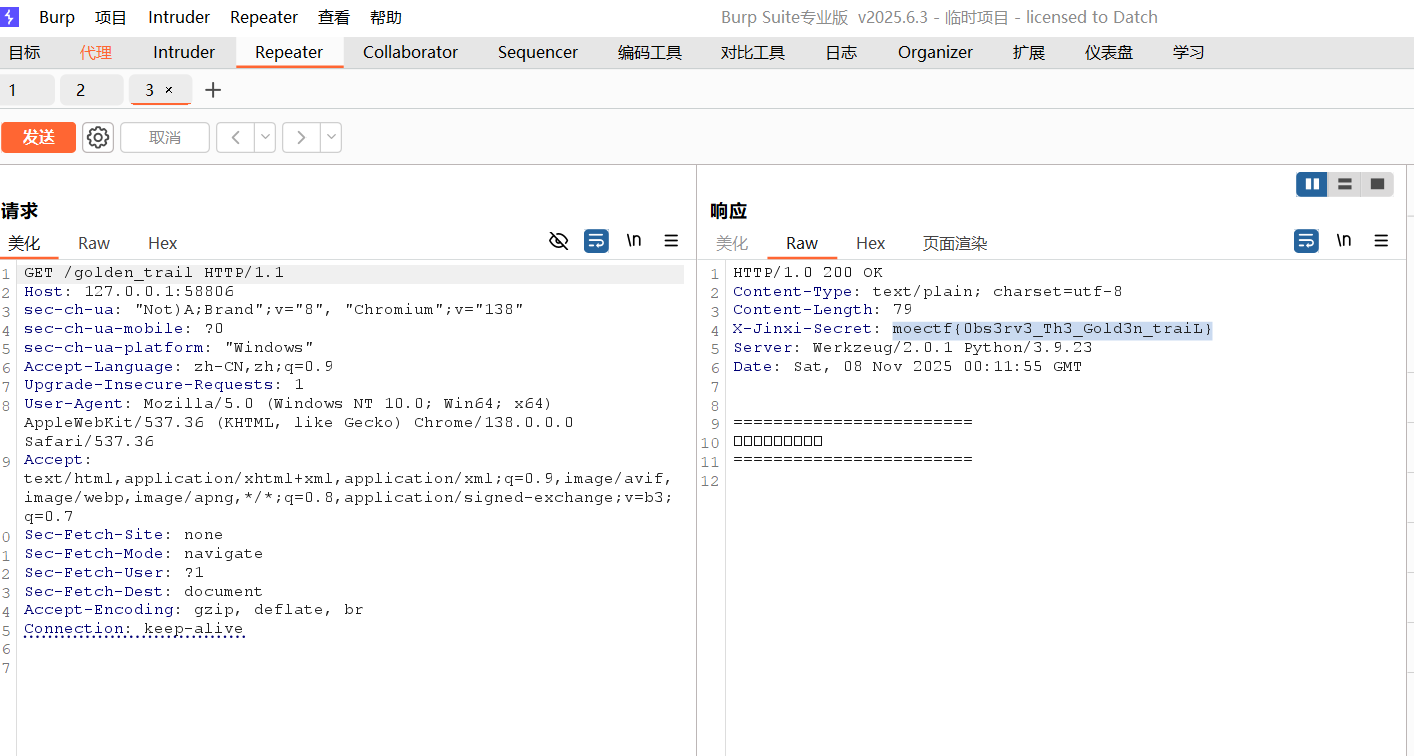Go back to previous request arrow
Viewport: 1414px width, 756px height.
pos(235,137)
